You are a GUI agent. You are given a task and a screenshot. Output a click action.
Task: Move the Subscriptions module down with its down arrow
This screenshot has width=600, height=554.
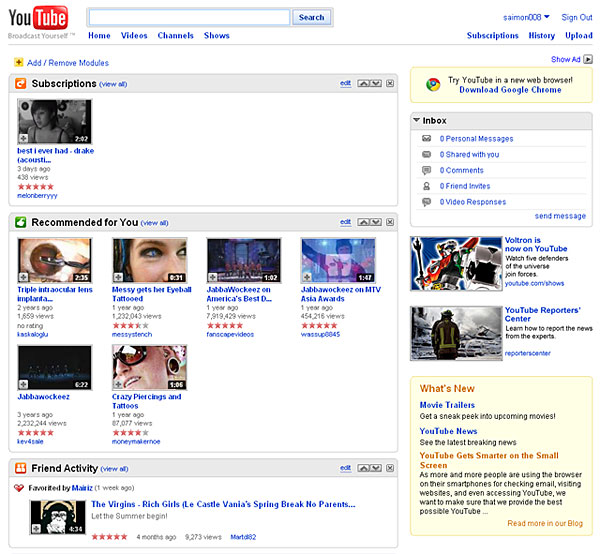pyautogui.click(x=376, y=83)
